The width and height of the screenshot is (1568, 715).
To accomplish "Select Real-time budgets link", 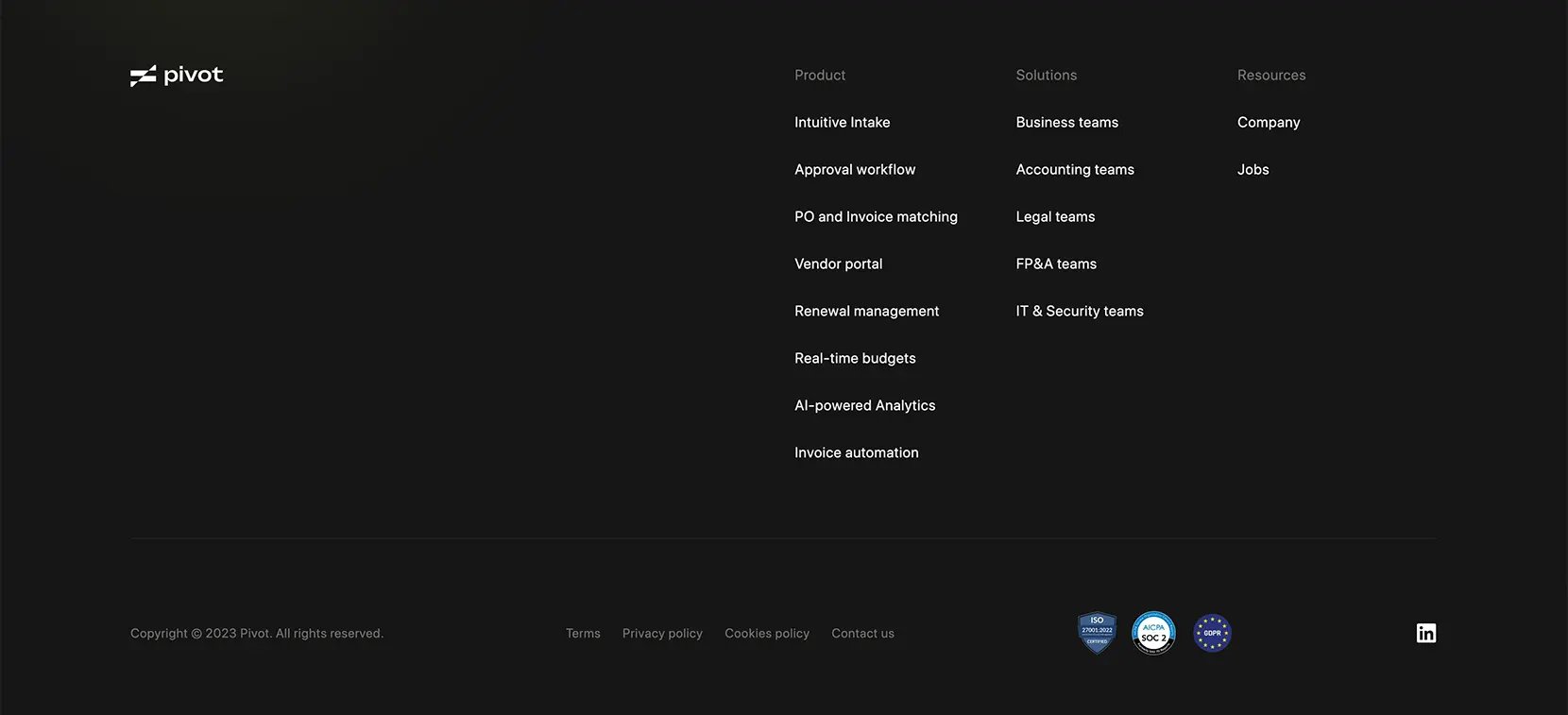I will pyautogui.click(x=855, y=358).
